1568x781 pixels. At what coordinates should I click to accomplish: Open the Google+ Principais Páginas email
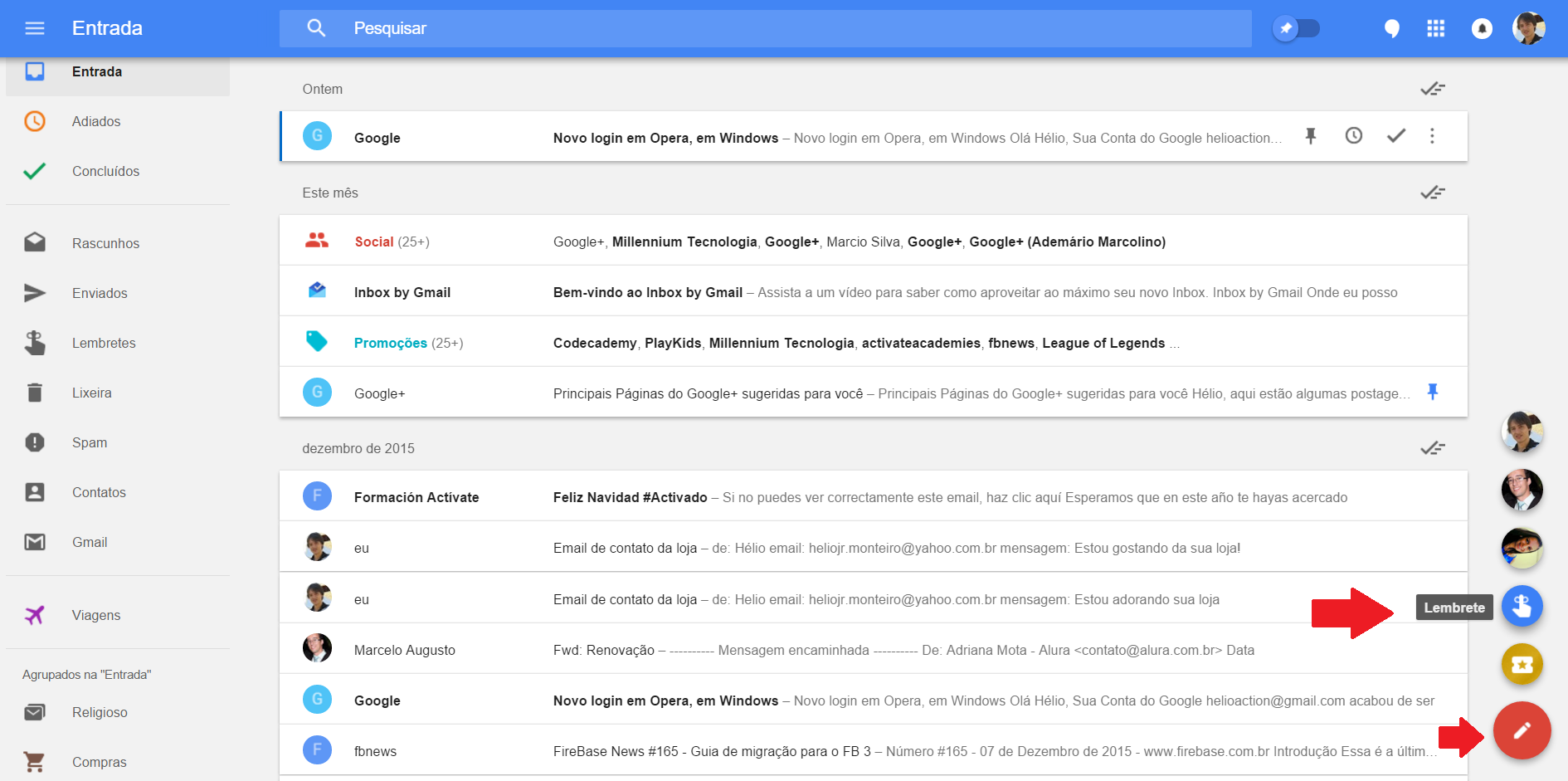point(874,393)
